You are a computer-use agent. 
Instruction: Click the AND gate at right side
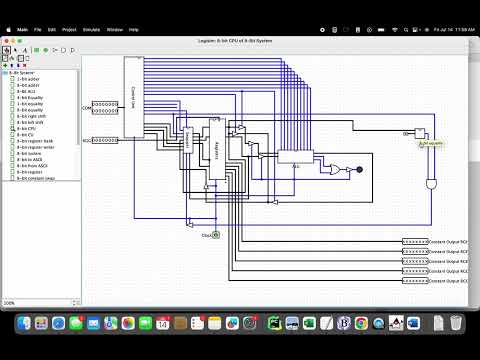(x=431, y=184)
